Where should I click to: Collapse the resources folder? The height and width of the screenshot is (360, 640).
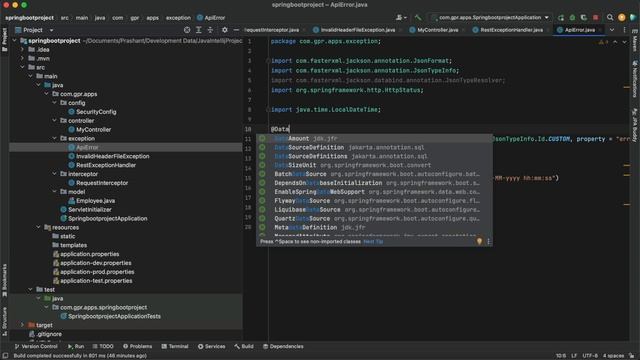coord(38,227)
